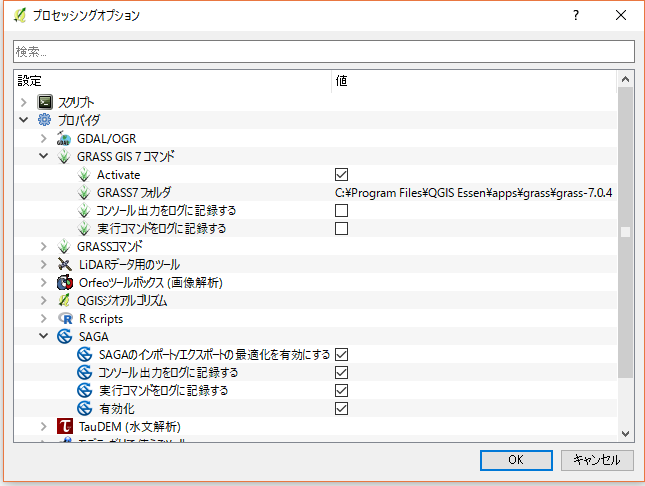Click the Orfeoツールボックス icon
This screenshot has width=645, height=486.
65,282
